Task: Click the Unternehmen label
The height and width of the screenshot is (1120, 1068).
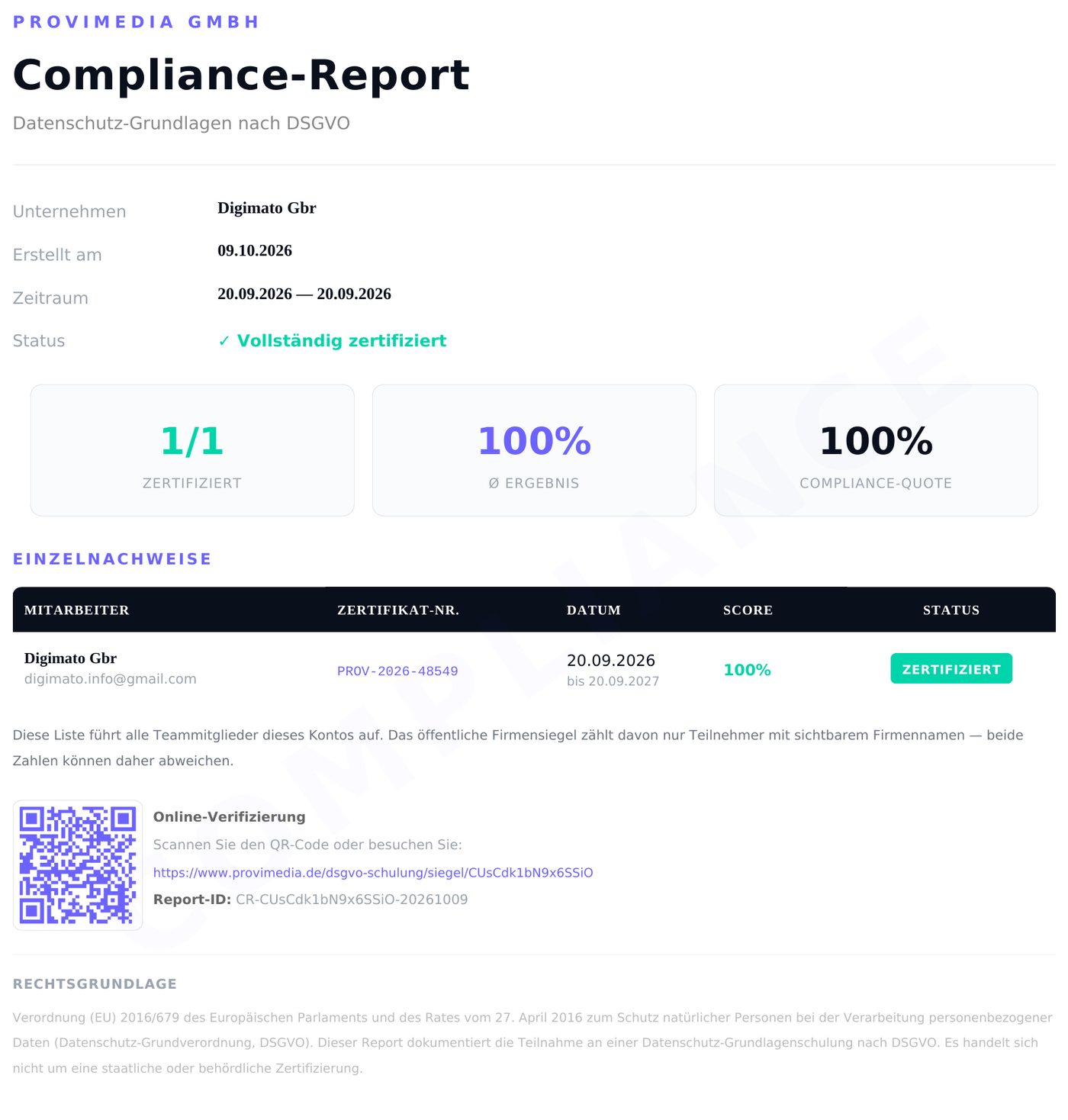Action: coord(69,212)
